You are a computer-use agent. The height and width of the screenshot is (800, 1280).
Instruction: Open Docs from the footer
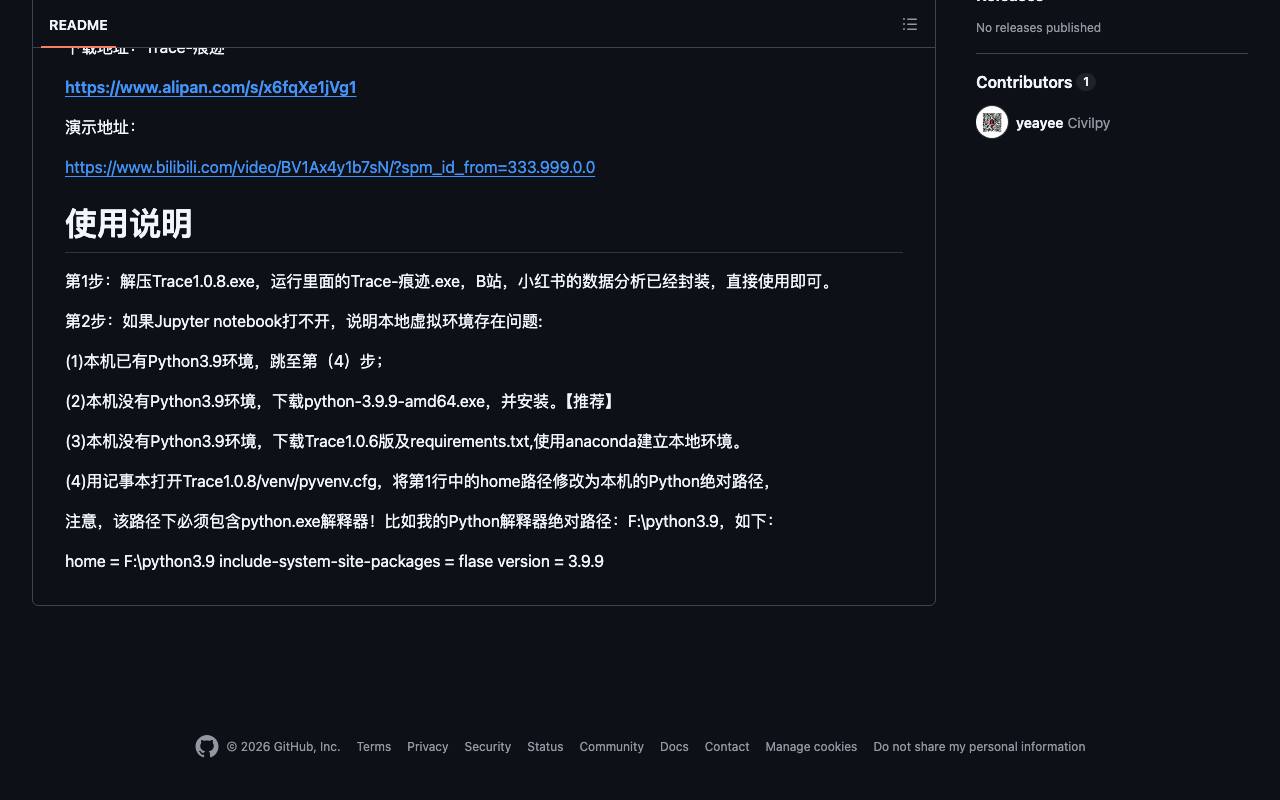tap(674, 747)
